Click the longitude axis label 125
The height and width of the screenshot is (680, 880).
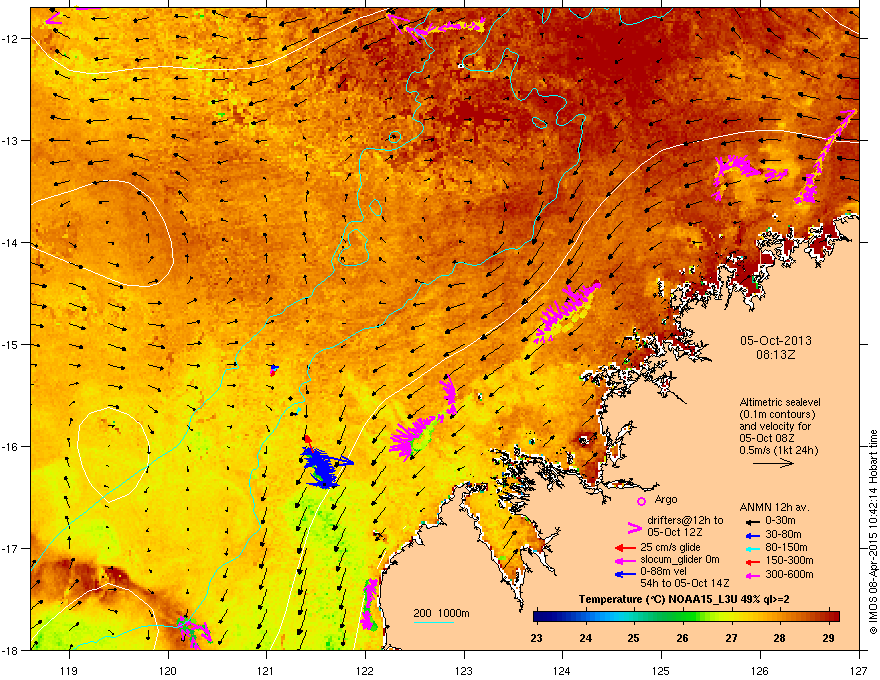pos(661,670)
